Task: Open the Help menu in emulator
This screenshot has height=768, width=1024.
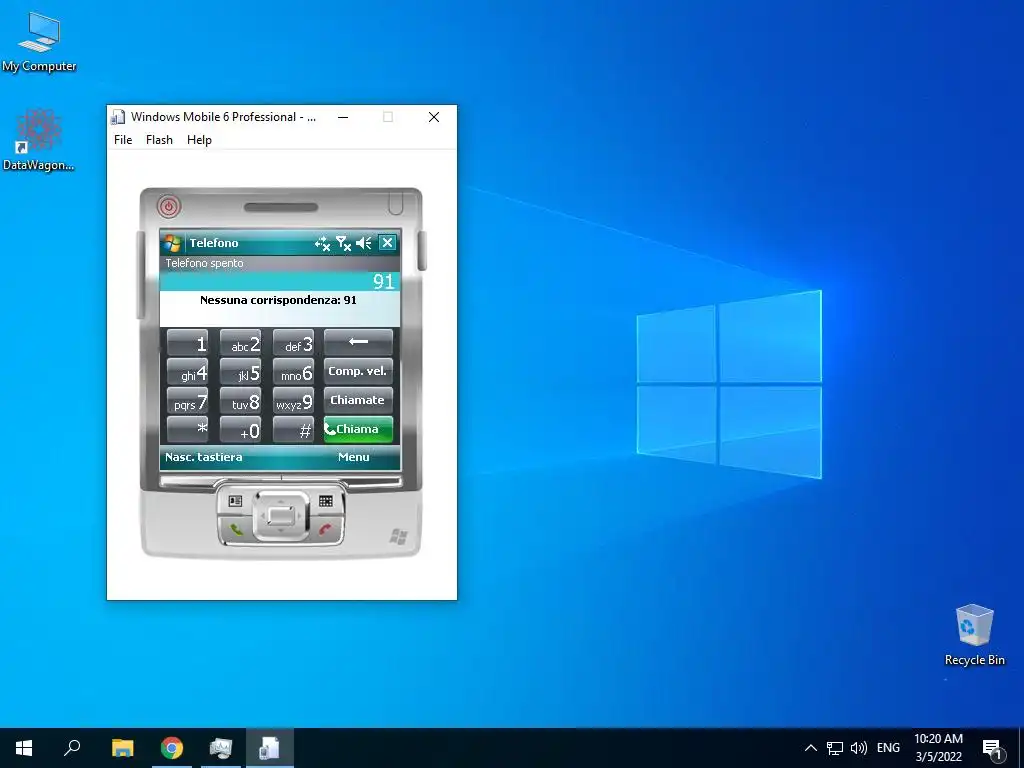Action: [x=199, y=140]
